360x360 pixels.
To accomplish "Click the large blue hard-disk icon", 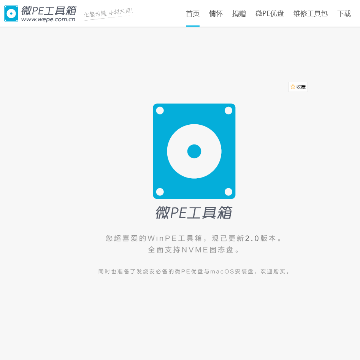I will (x=194, y=151).
